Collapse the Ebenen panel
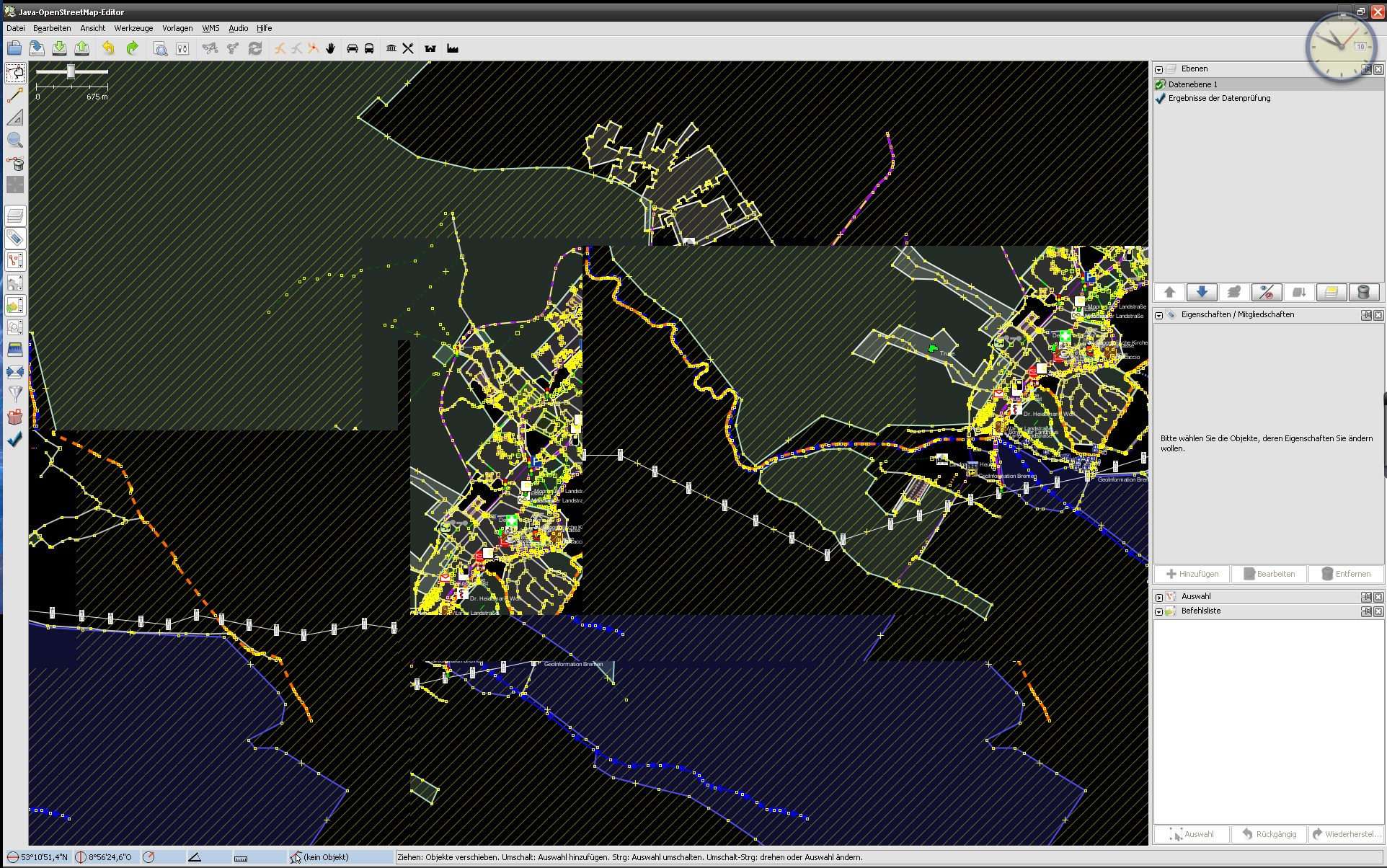 click(x=1158, y=69)
